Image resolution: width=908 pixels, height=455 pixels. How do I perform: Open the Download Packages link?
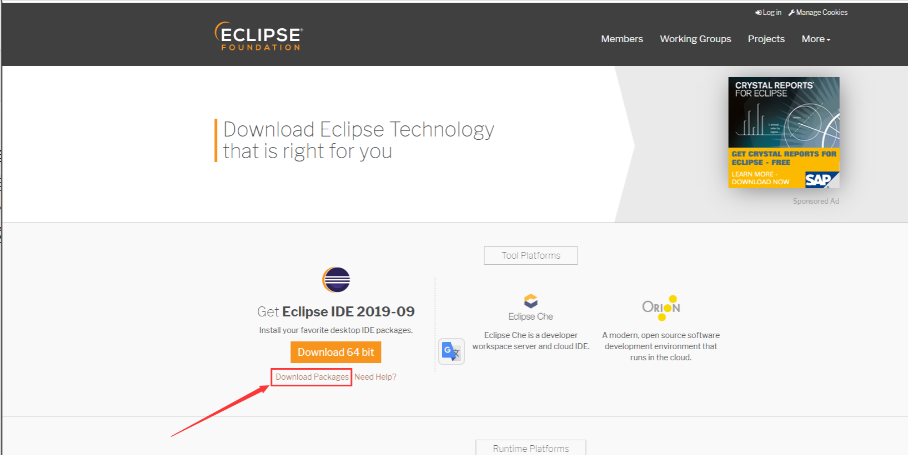(x=312, y=377)
